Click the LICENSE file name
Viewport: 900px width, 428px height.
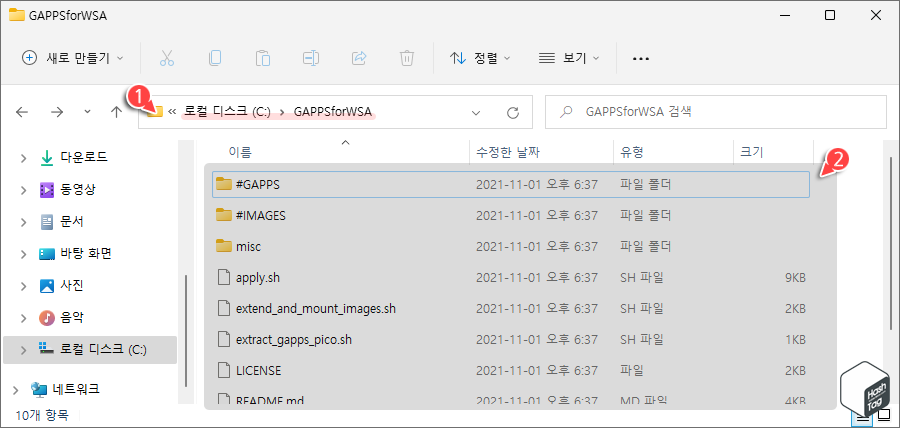[258, 371]
